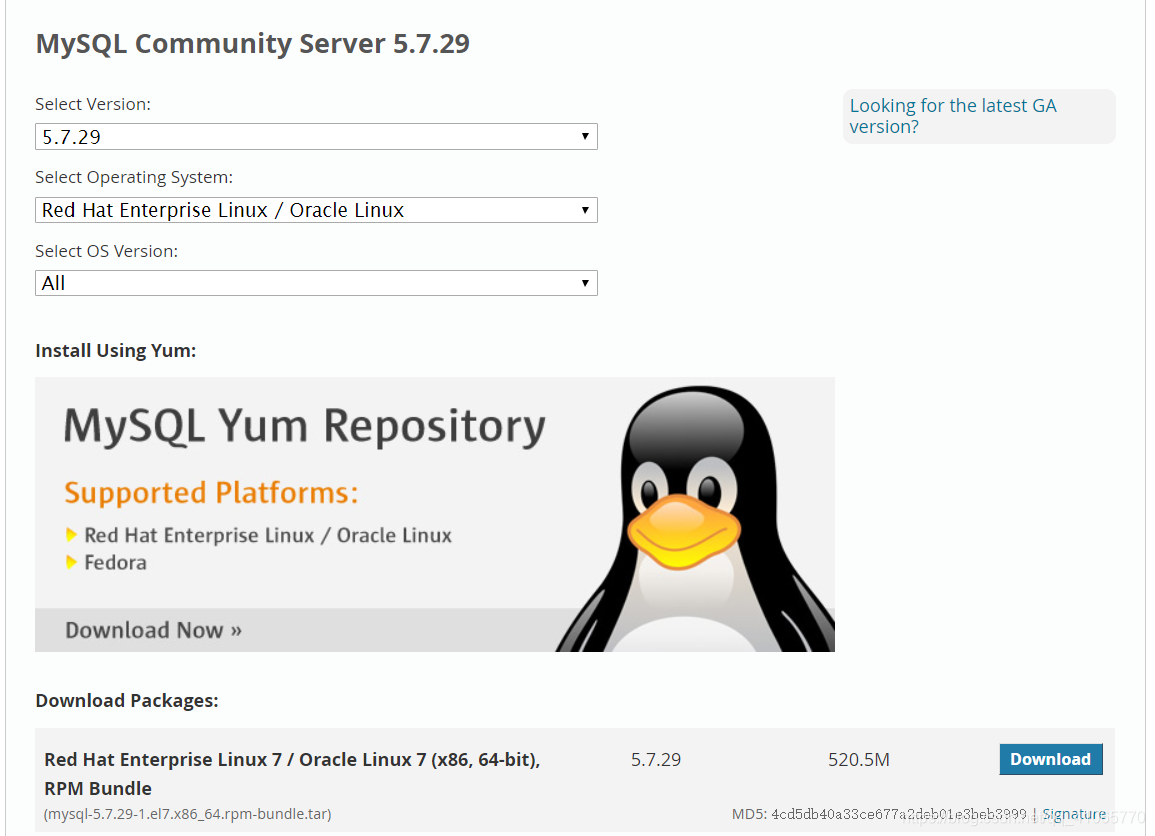Click the Download Now » banner link
Image resolution: width=1155 pixels, height=836 pixels.
(153, 630)
